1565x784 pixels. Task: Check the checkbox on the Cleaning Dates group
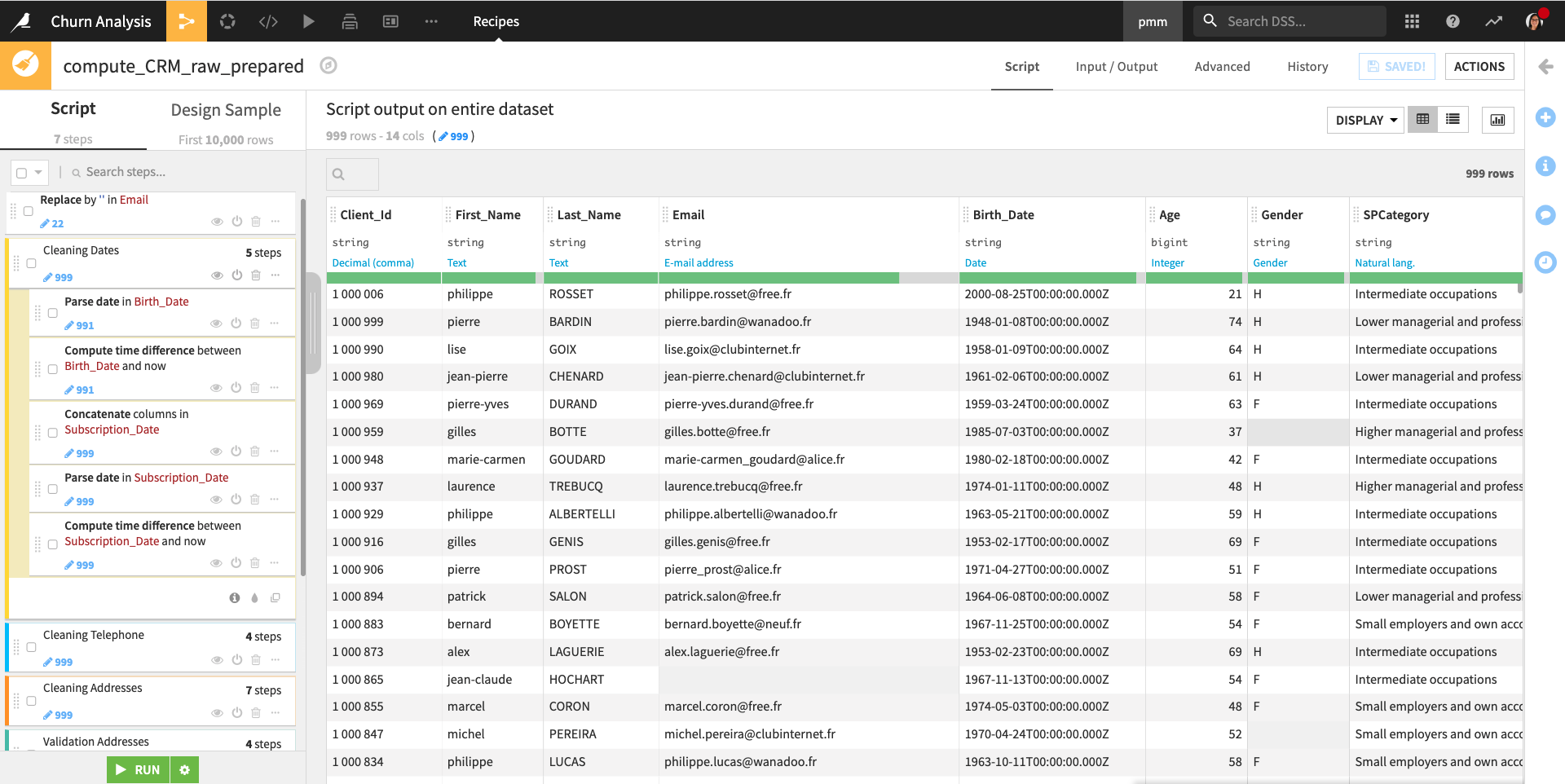pos(30,262)
